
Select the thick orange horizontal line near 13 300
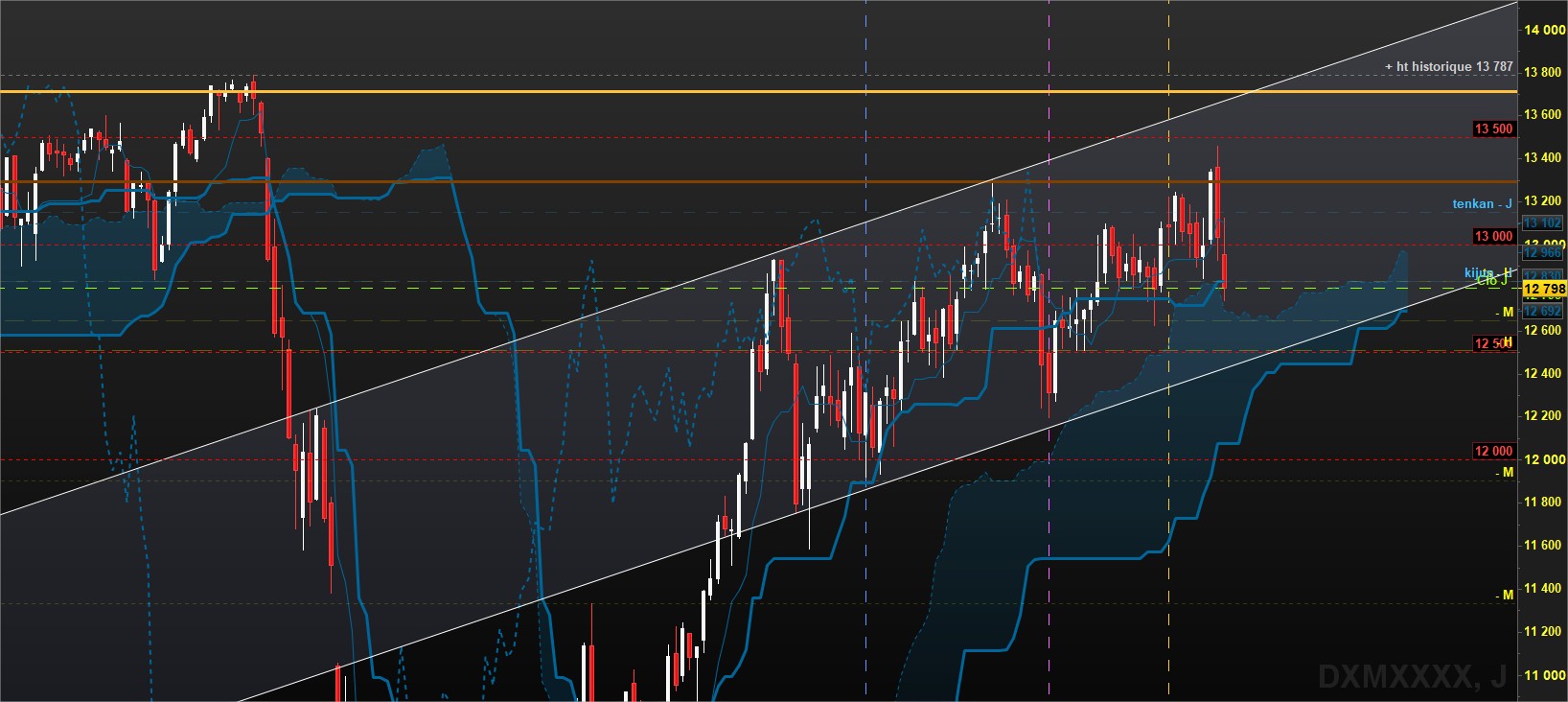(x=759, y=181)
